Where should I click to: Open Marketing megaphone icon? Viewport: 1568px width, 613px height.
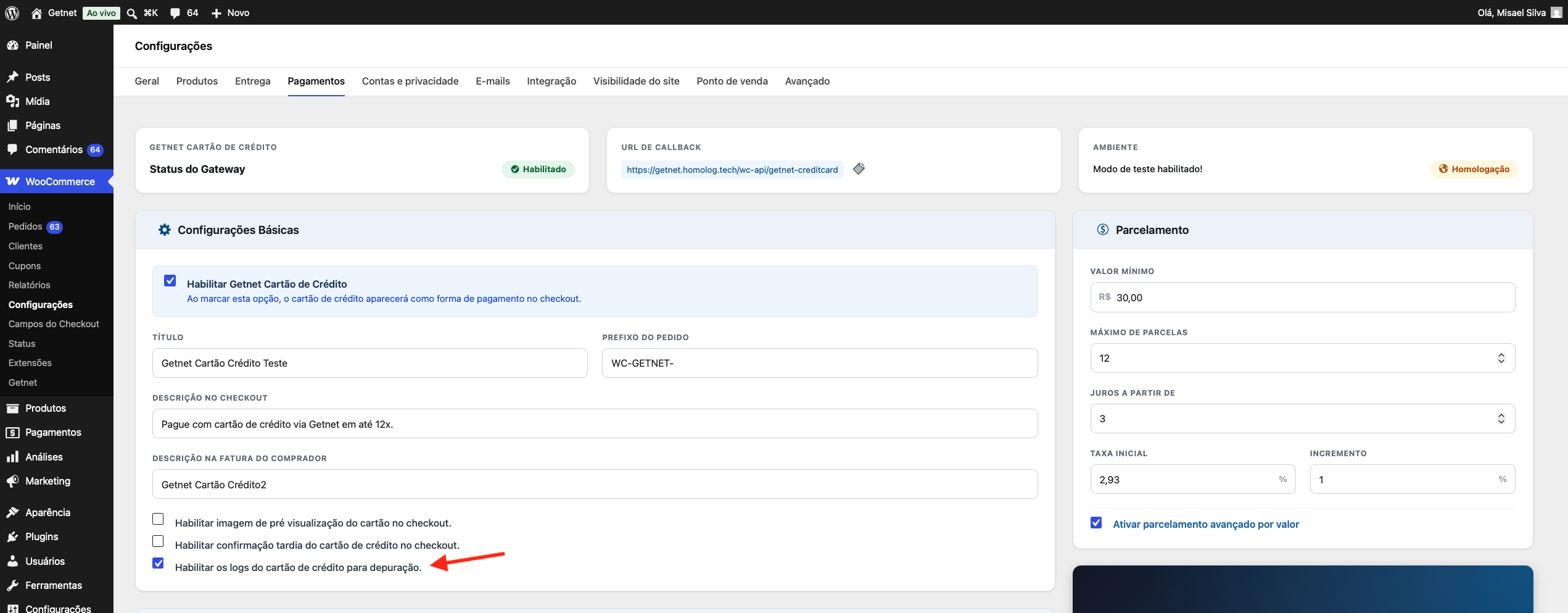tap(12, 481)
